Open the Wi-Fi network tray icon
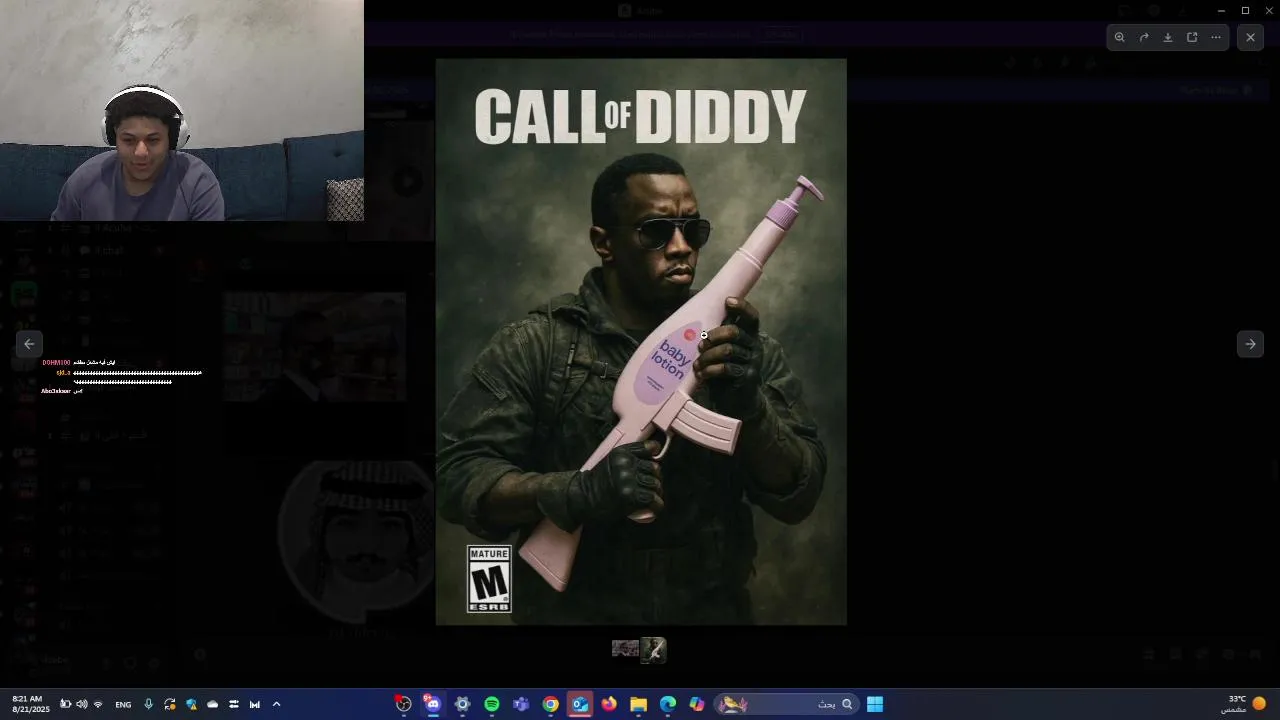Image resolution: width=1280 pixels, height=720 pixels. 98,704
